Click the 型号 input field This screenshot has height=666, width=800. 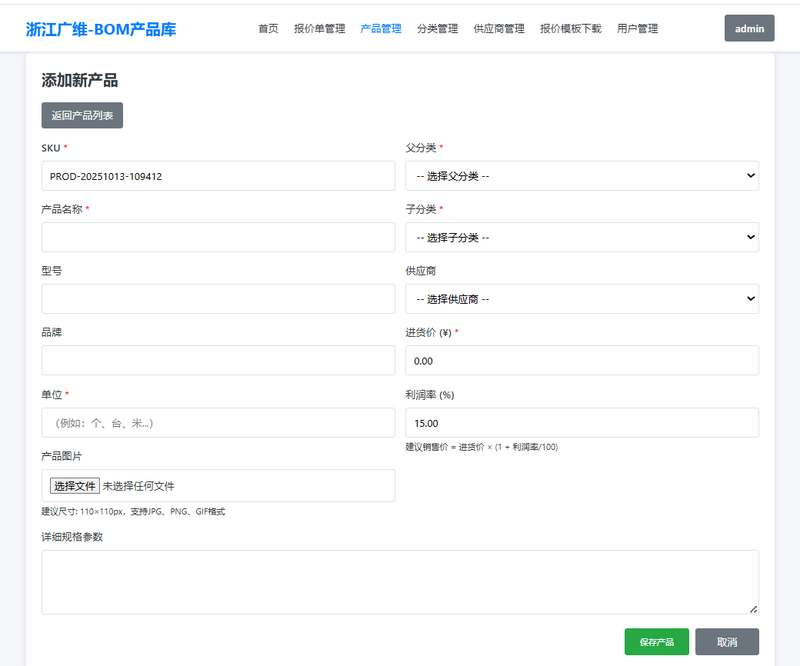tap(218, 299)
